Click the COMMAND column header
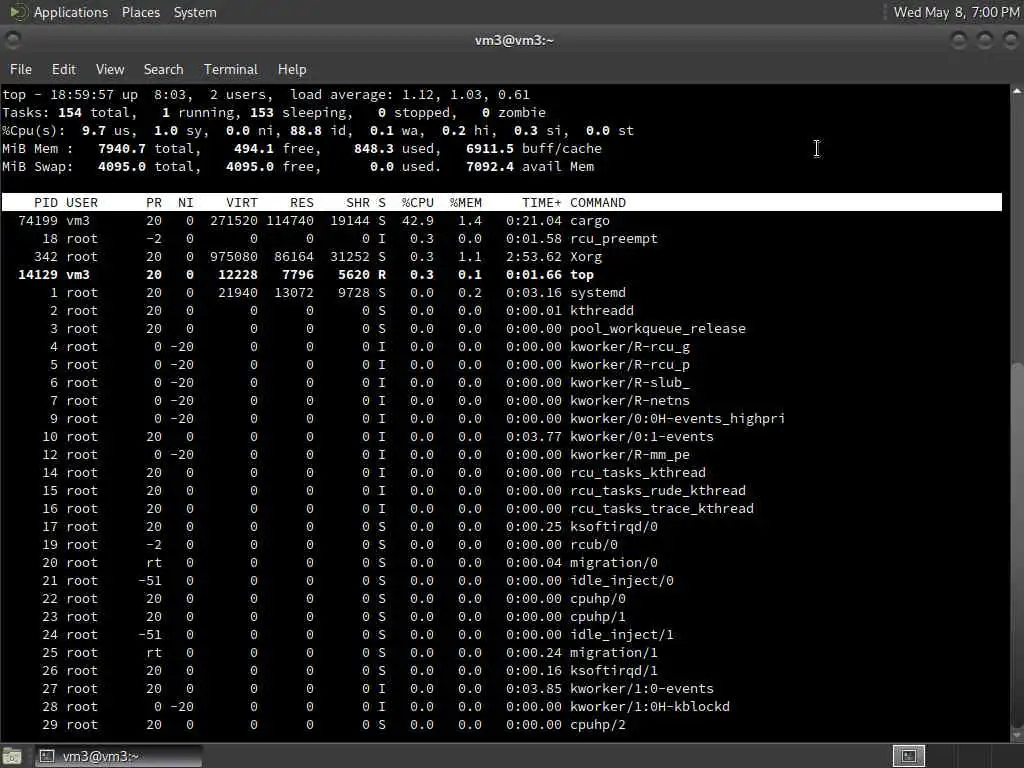Image resolution: width=1024 pixels, height=768 pixels. point(598,202)
